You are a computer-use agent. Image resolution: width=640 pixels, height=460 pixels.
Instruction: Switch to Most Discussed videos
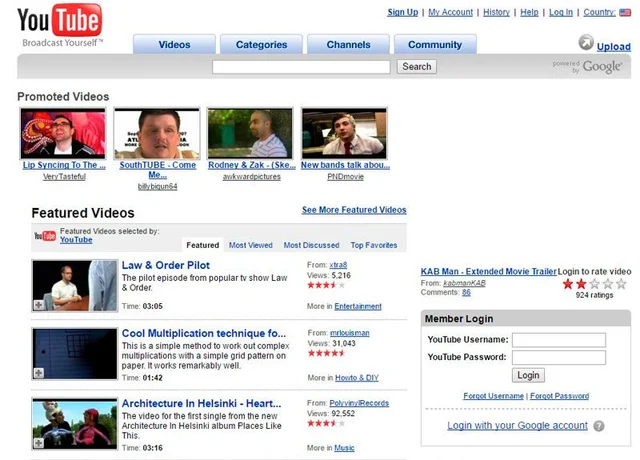(x=311, y=245)
